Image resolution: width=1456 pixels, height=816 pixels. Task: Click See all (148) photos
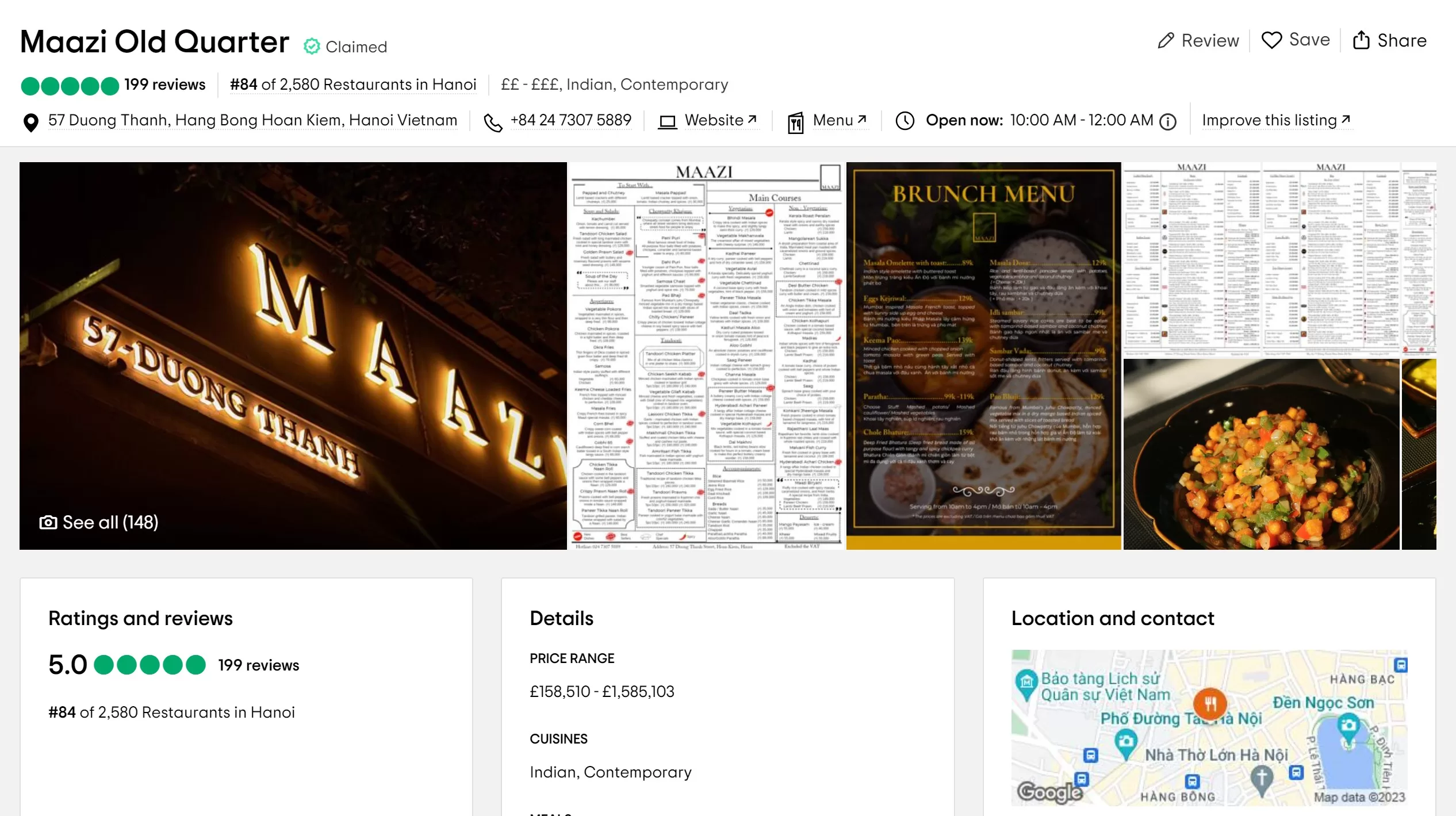pos(99,522)
